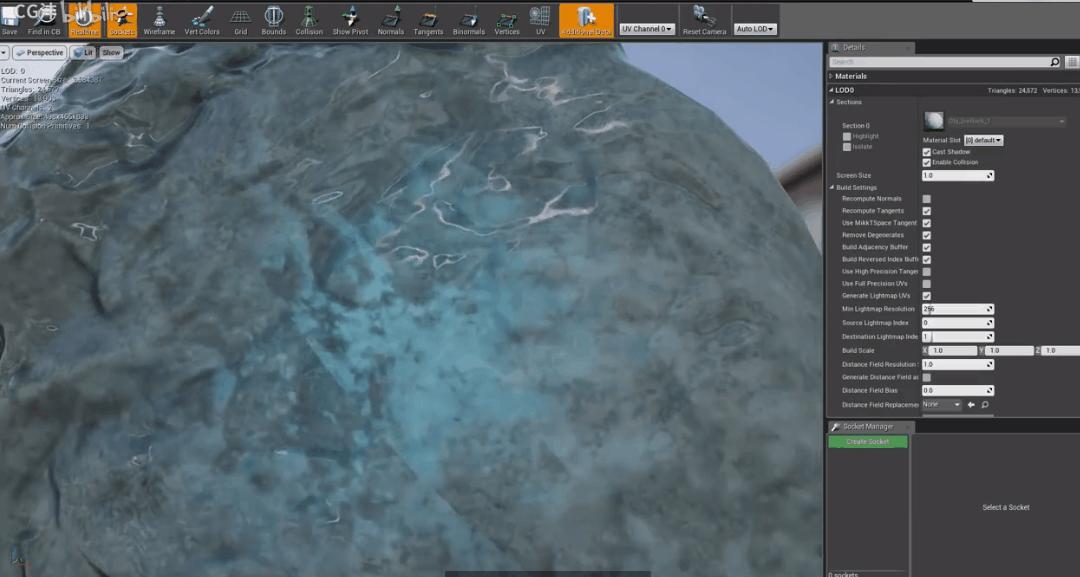
Task: Display mesh Normals
Action: click(x=391, y=20)
